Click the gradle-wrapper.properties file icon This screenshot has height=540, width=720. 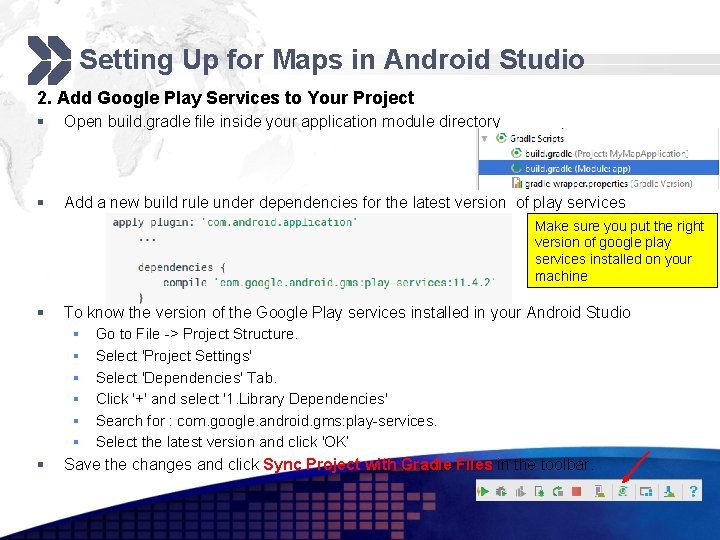tap(517, 183)
